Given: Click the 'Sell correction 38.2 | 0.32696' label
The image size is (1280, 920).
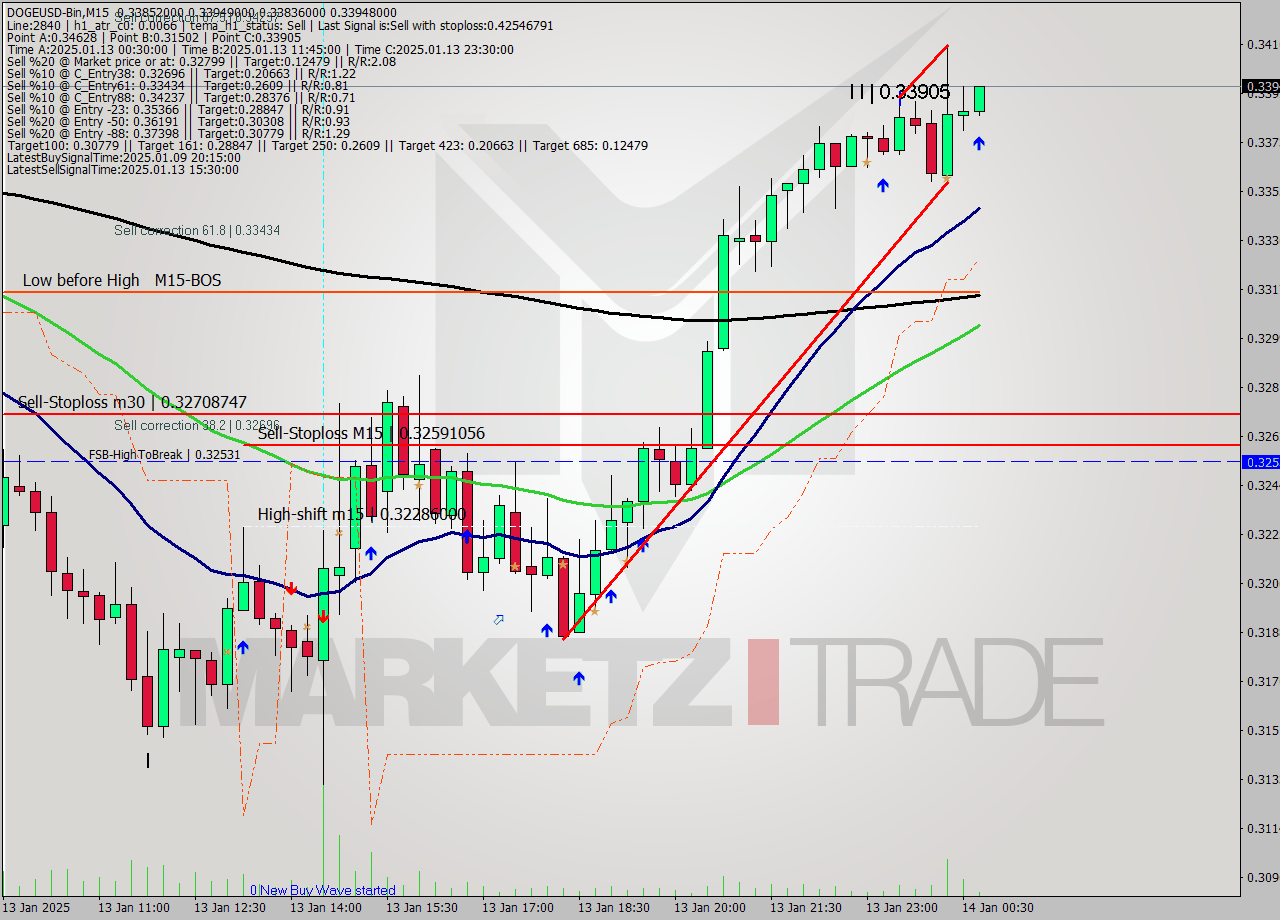Looking at the screenshot, I should 197,425.
